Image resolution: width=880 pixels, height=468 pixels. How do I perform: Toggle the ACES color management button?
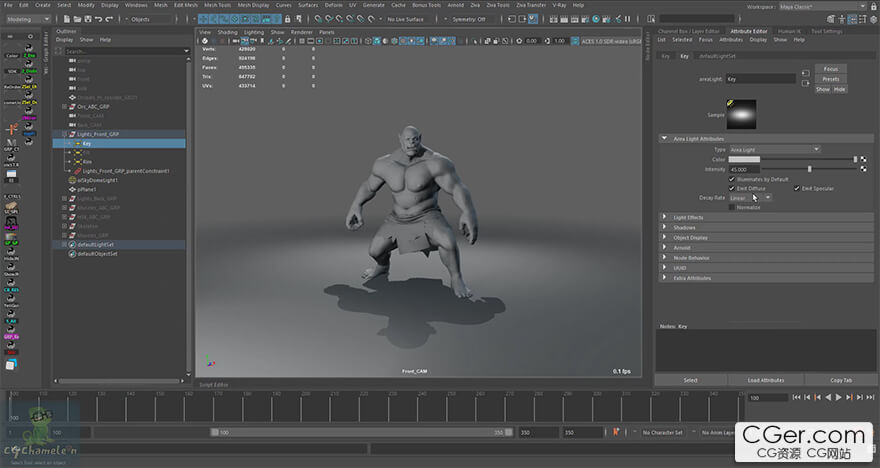tap(575, 41)
